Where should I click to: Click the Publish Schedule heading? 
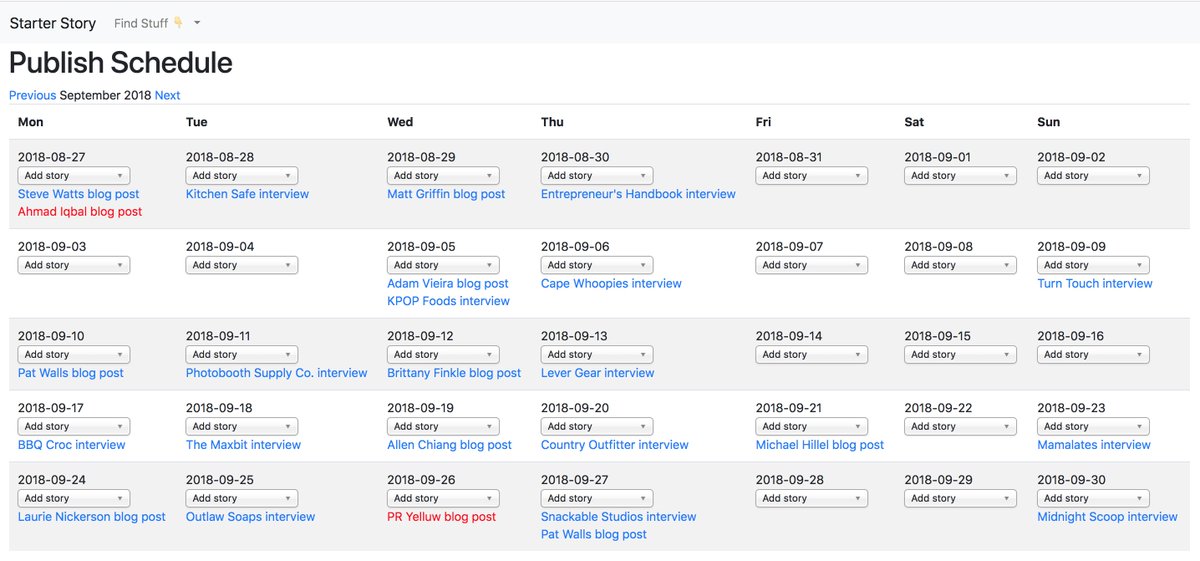tap(121, 63)
